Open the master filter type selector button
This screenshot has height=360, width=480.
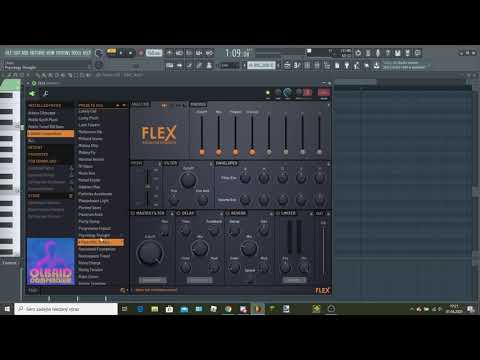tap(152, 280)
